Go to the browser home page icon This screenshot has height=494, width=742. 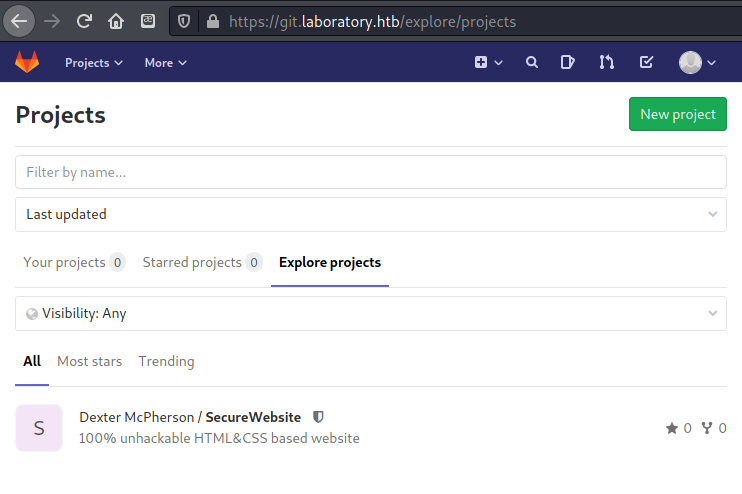[x=116, y=21]
